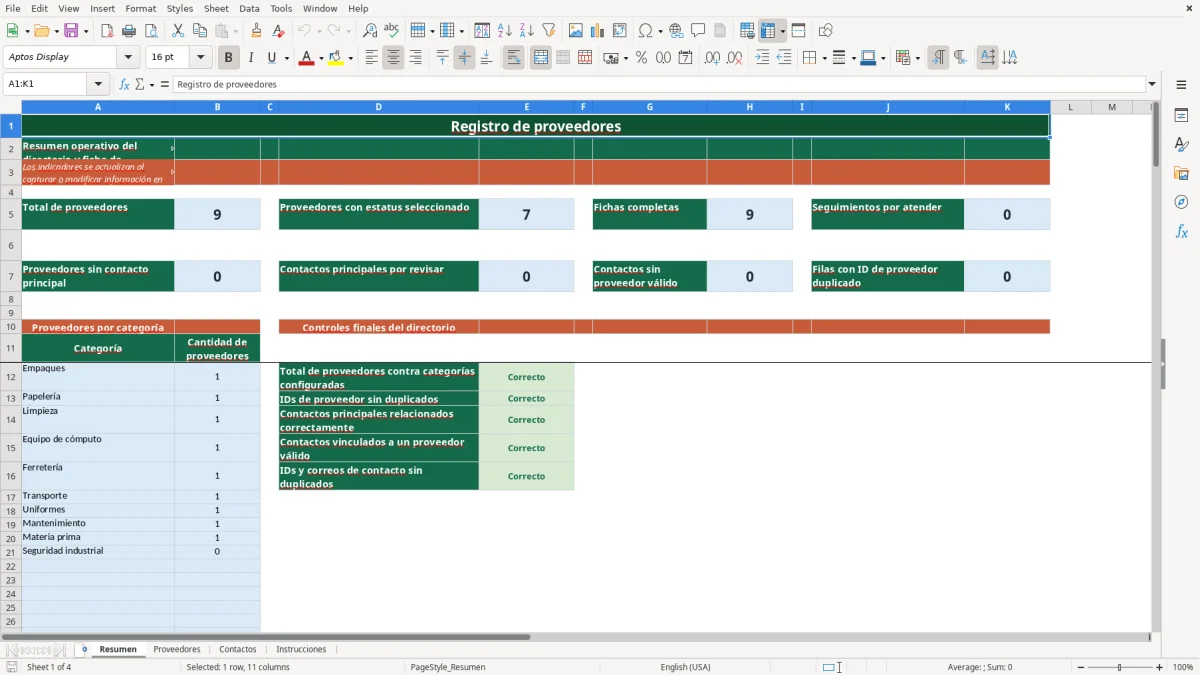Open the sidebar Functions fx icon

point(1181,231)
